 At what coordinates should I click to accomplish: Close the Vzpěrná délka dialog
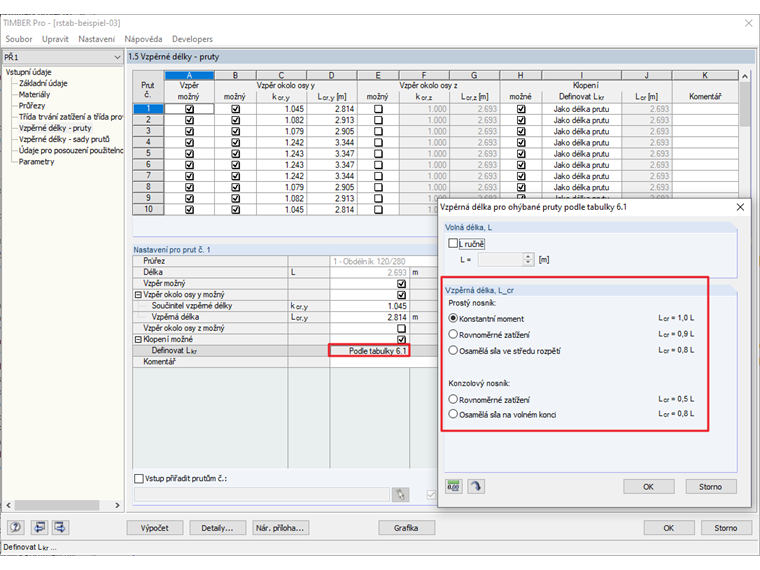pyautogui.click(x=740, y=207)
